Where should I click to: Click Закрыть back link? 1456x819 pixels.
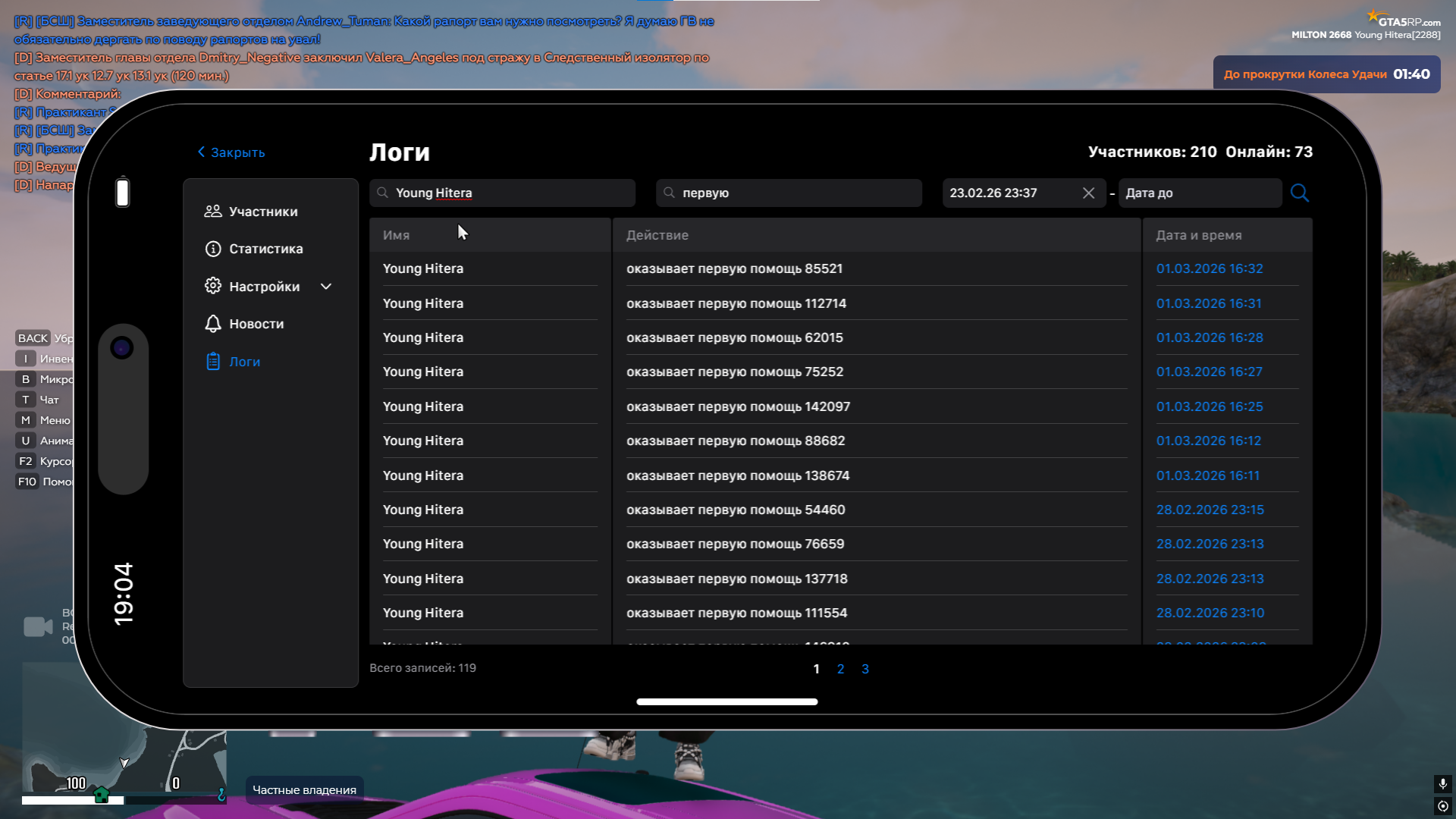(x=231, y=152)
